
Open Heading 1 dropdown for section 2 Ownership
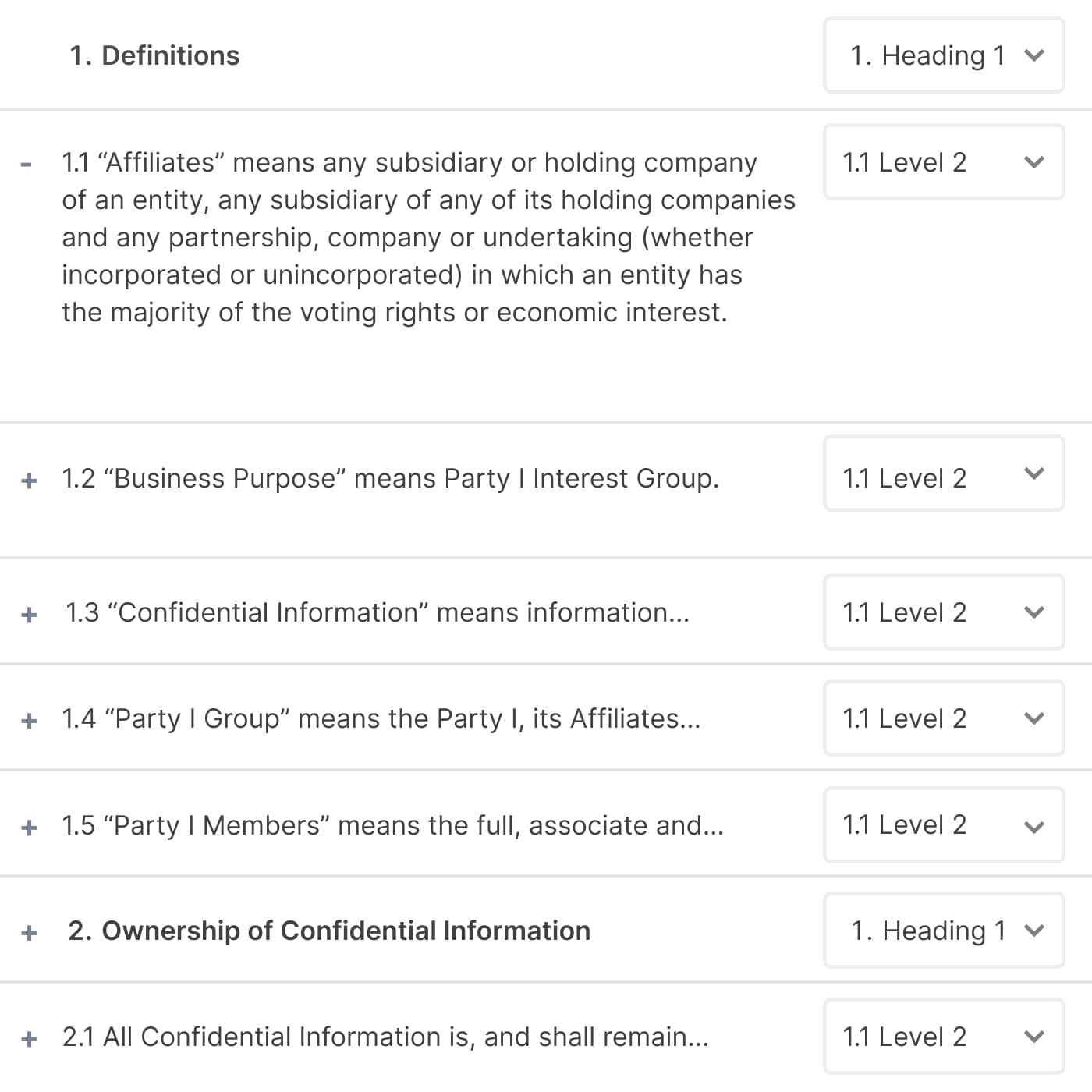click(x=944, y=931)
